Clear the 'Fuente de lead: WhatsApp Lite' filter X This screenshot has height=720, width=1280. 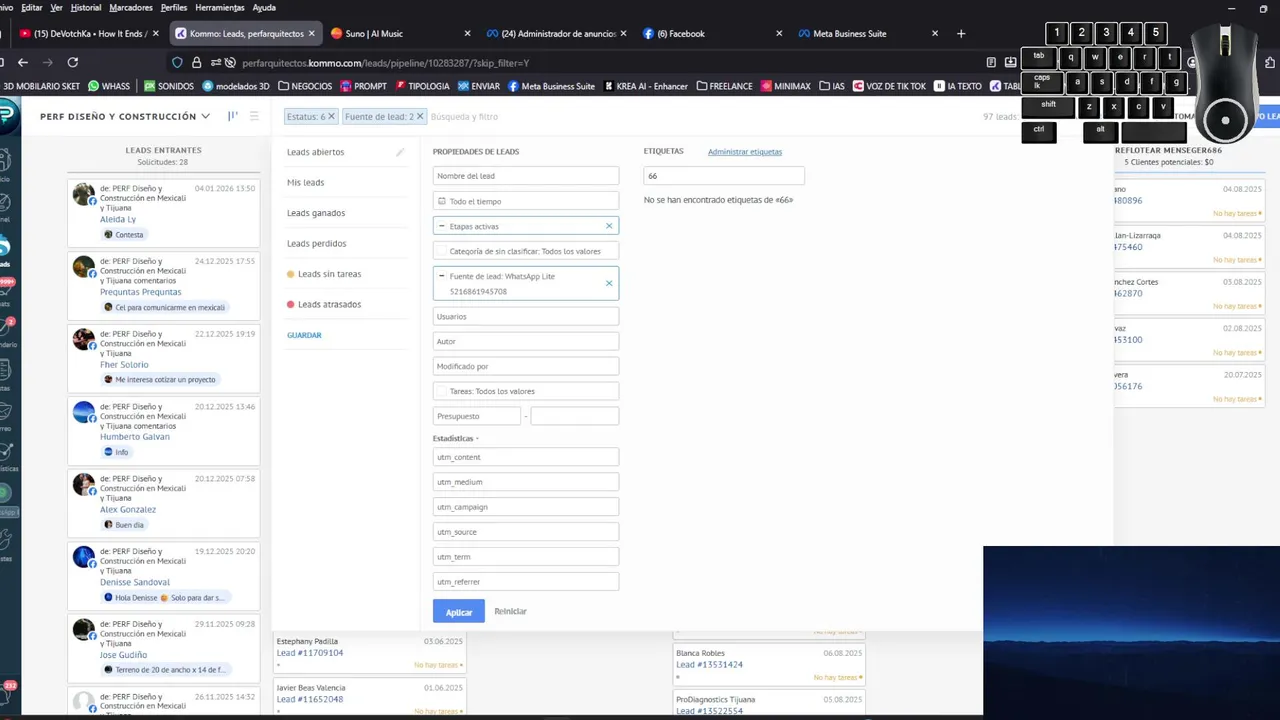[609, 283]
